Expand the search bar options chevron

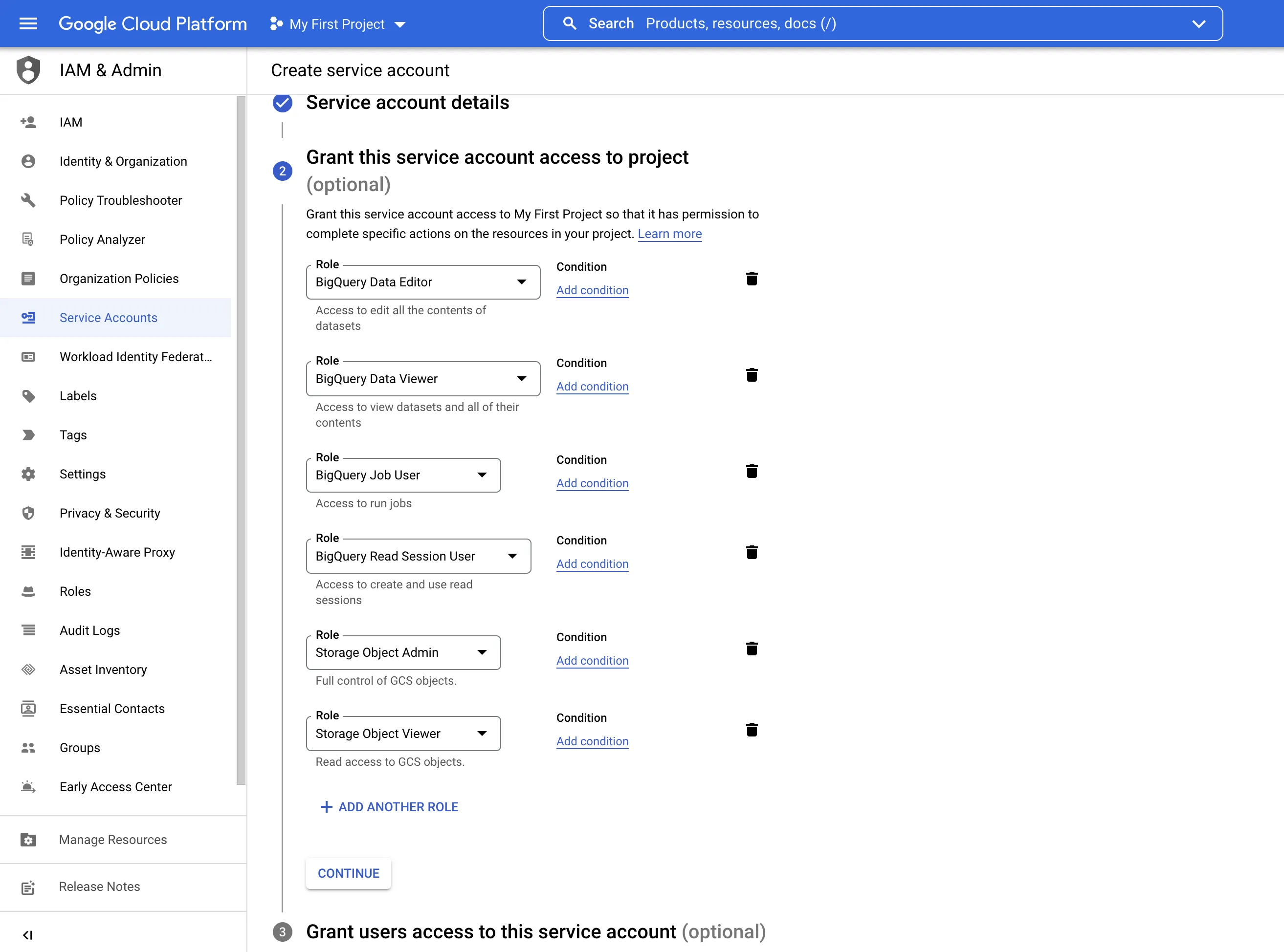point(1198,23)
